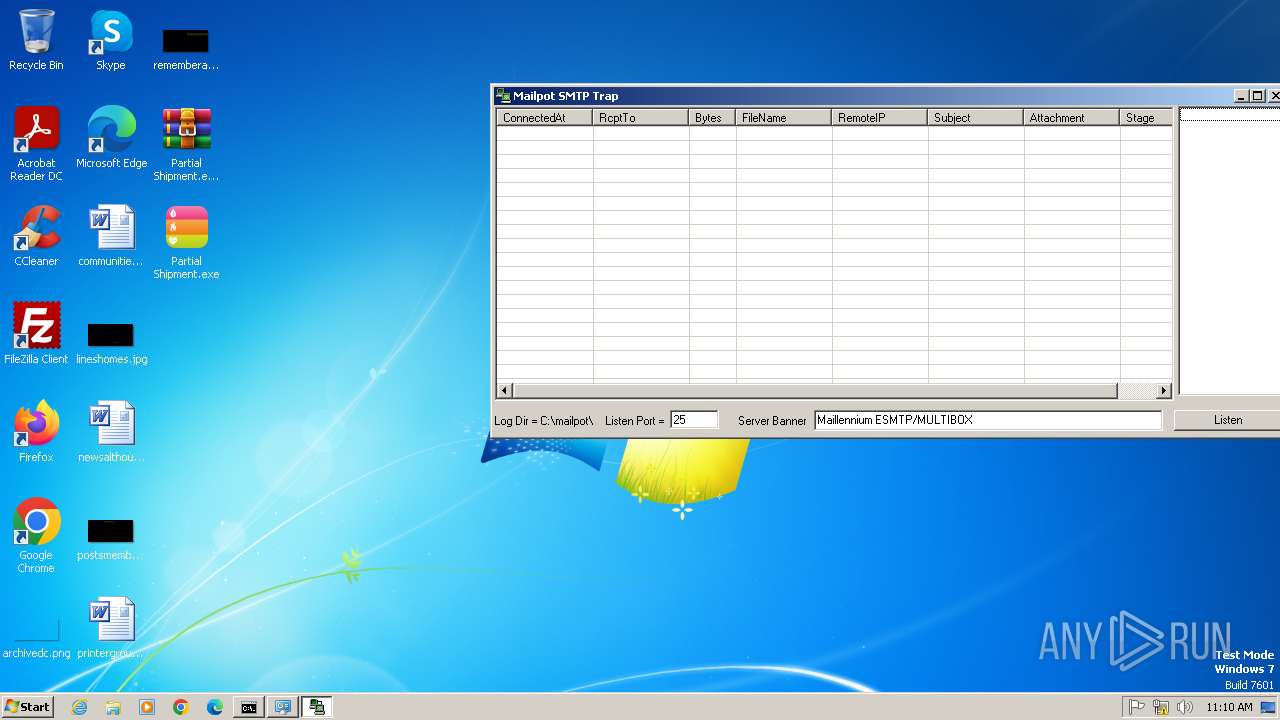Select the newsalthou... Word document

pos(111,432)
